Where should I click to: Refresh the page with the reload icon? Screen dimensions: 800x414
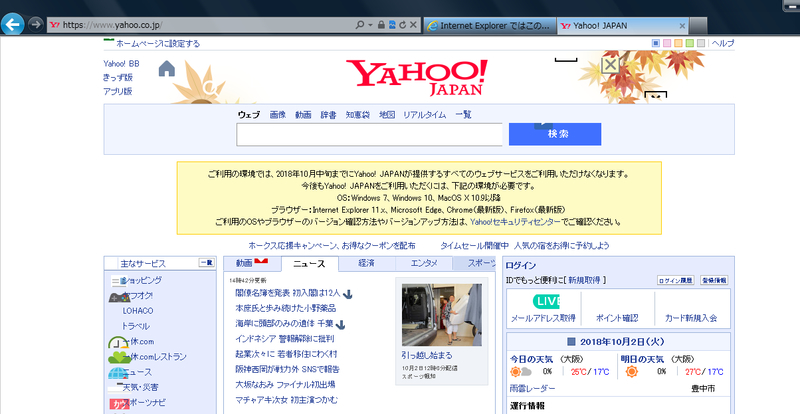pos(403,25)
